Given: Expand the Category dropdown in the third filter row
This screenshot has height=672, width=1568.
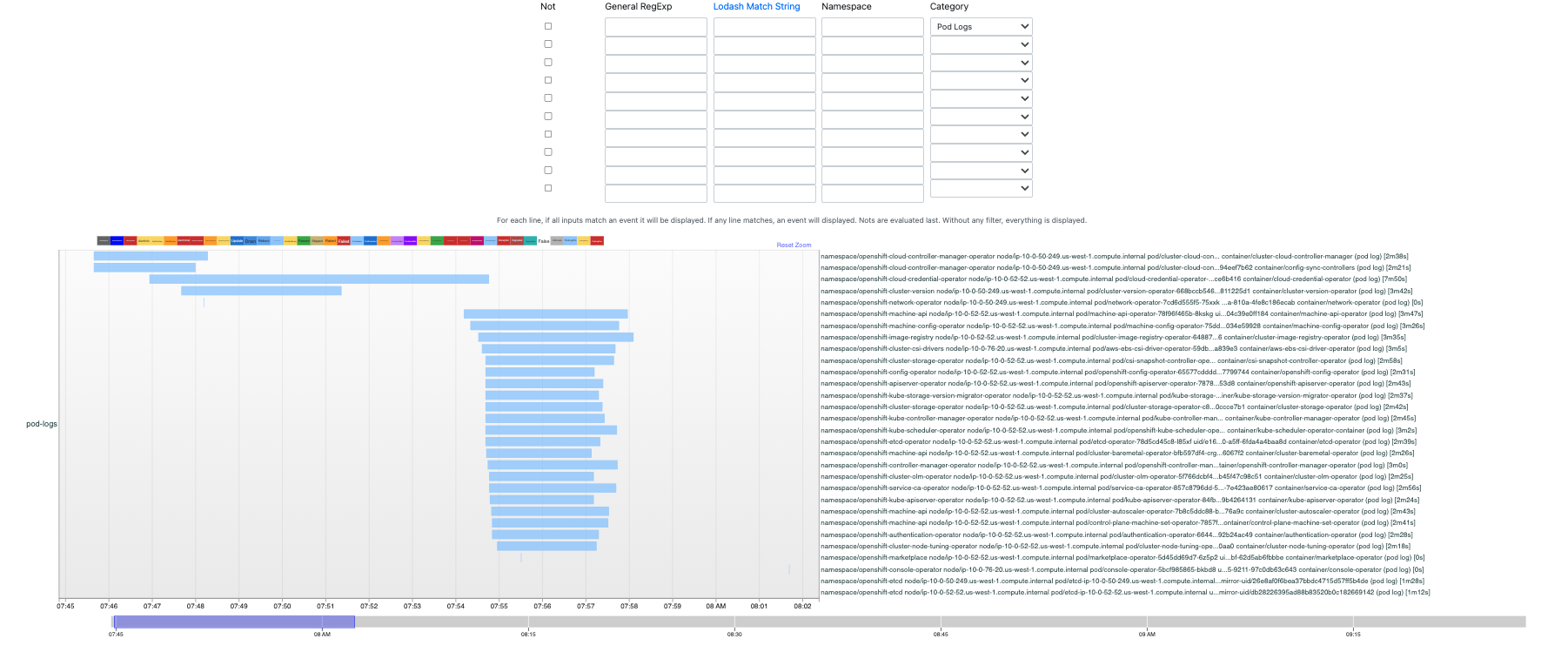Looking at the screenshot, I should [x=981, y=63].
